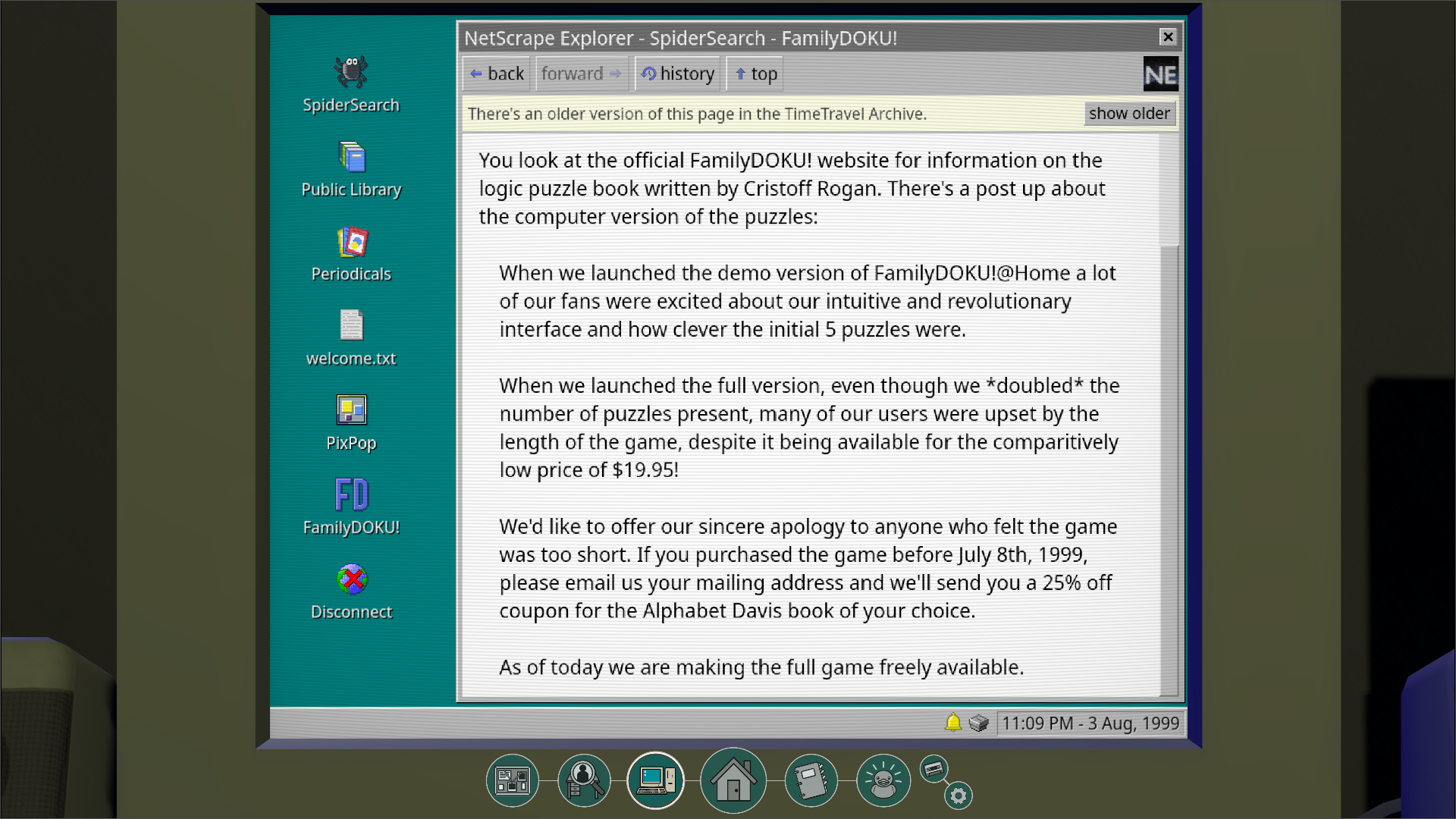Open the Public Library icon
Screen dimensions: 1456x819
pyautogui.click(x=350, y=158)
